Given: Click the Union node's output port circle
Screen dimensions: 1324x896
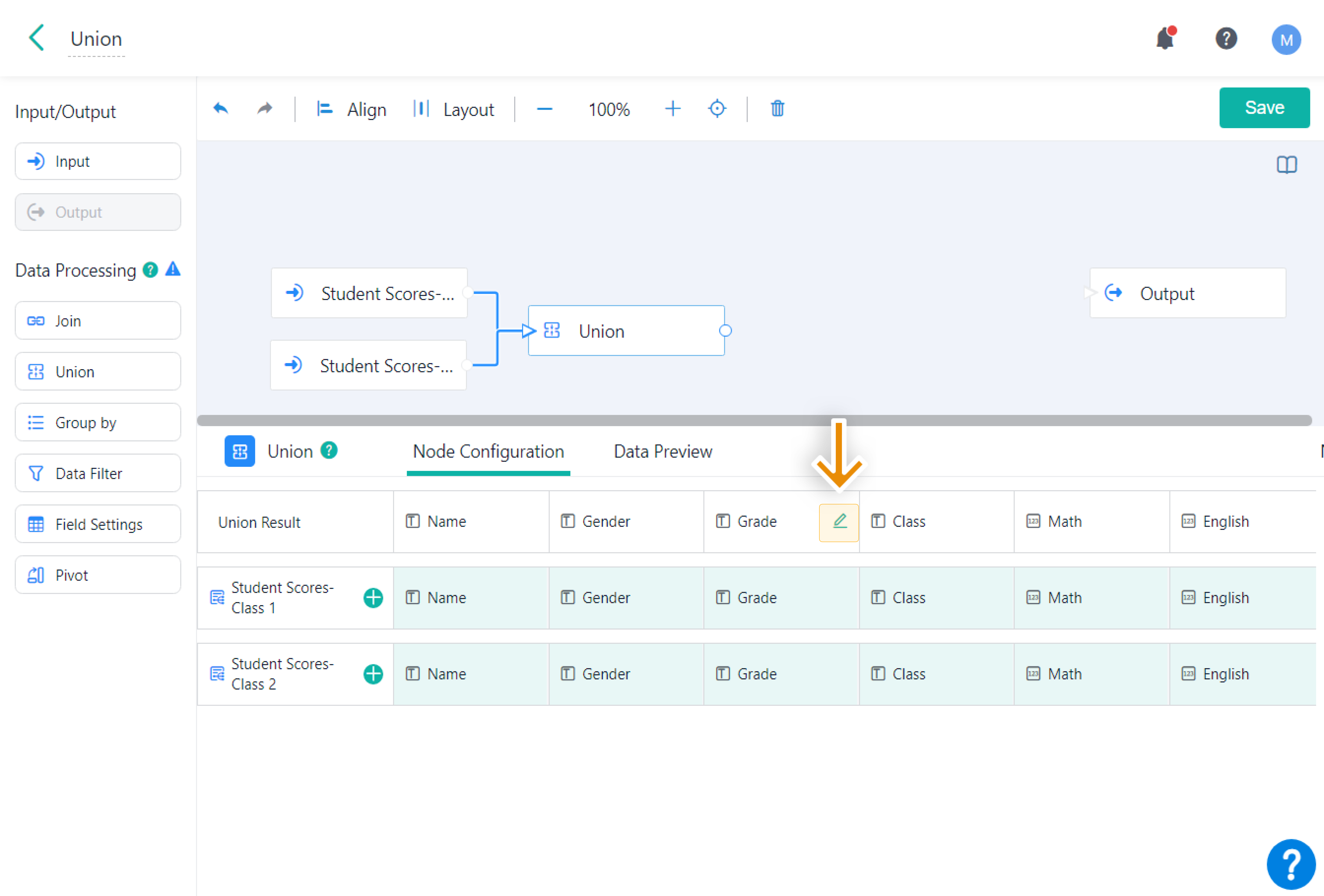Looking at the screenshot, I should [x=725, y=330].
